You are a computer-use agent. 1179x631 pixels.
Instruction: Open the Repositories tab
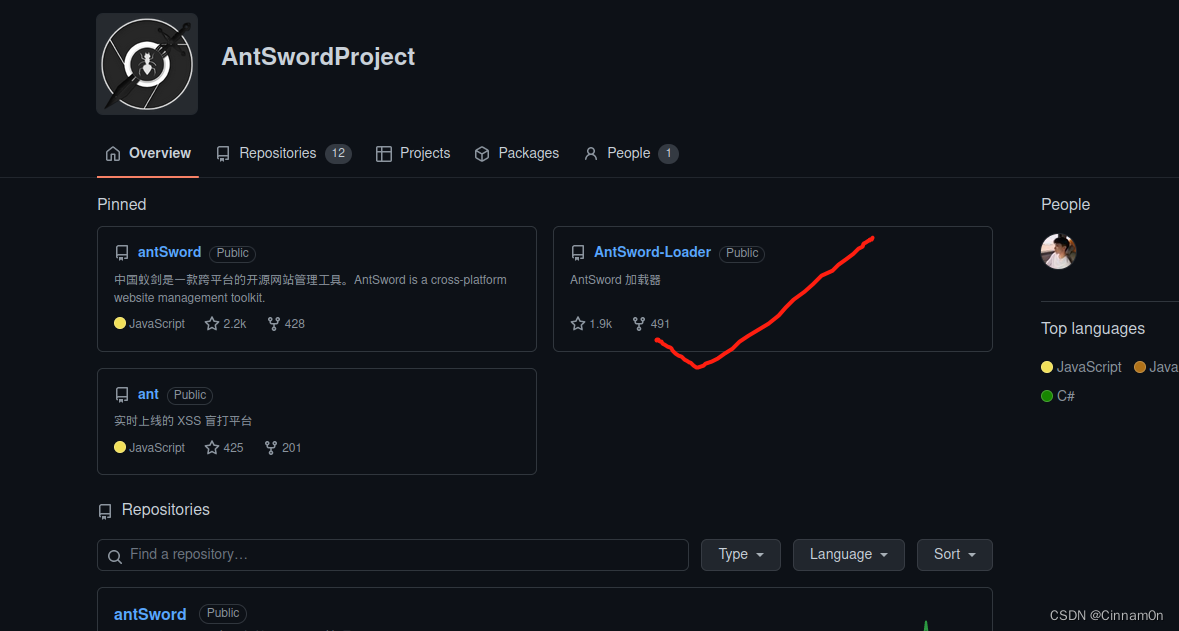point(283,153)
